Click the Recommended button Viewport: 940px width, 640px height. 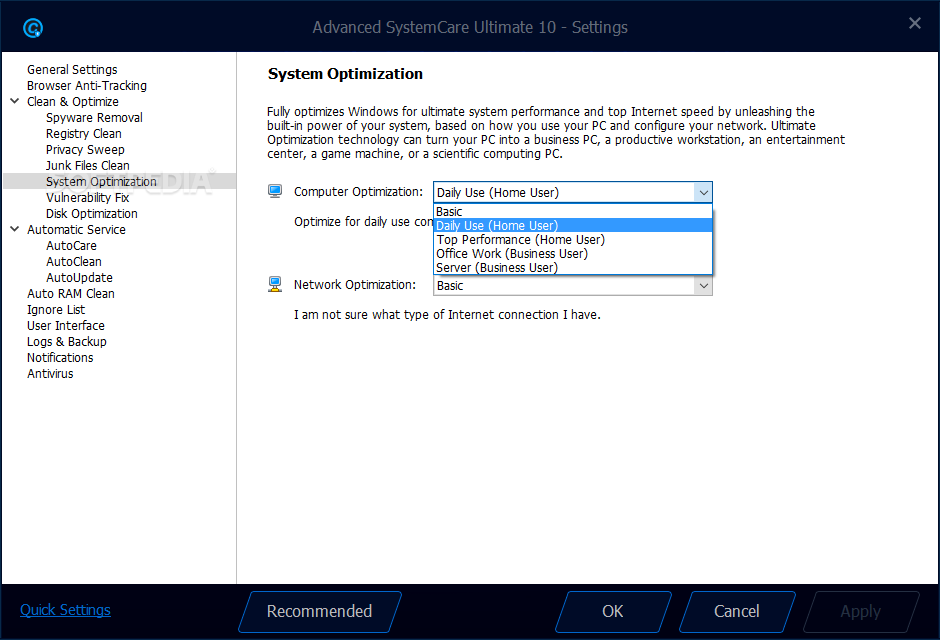[320, 611]
